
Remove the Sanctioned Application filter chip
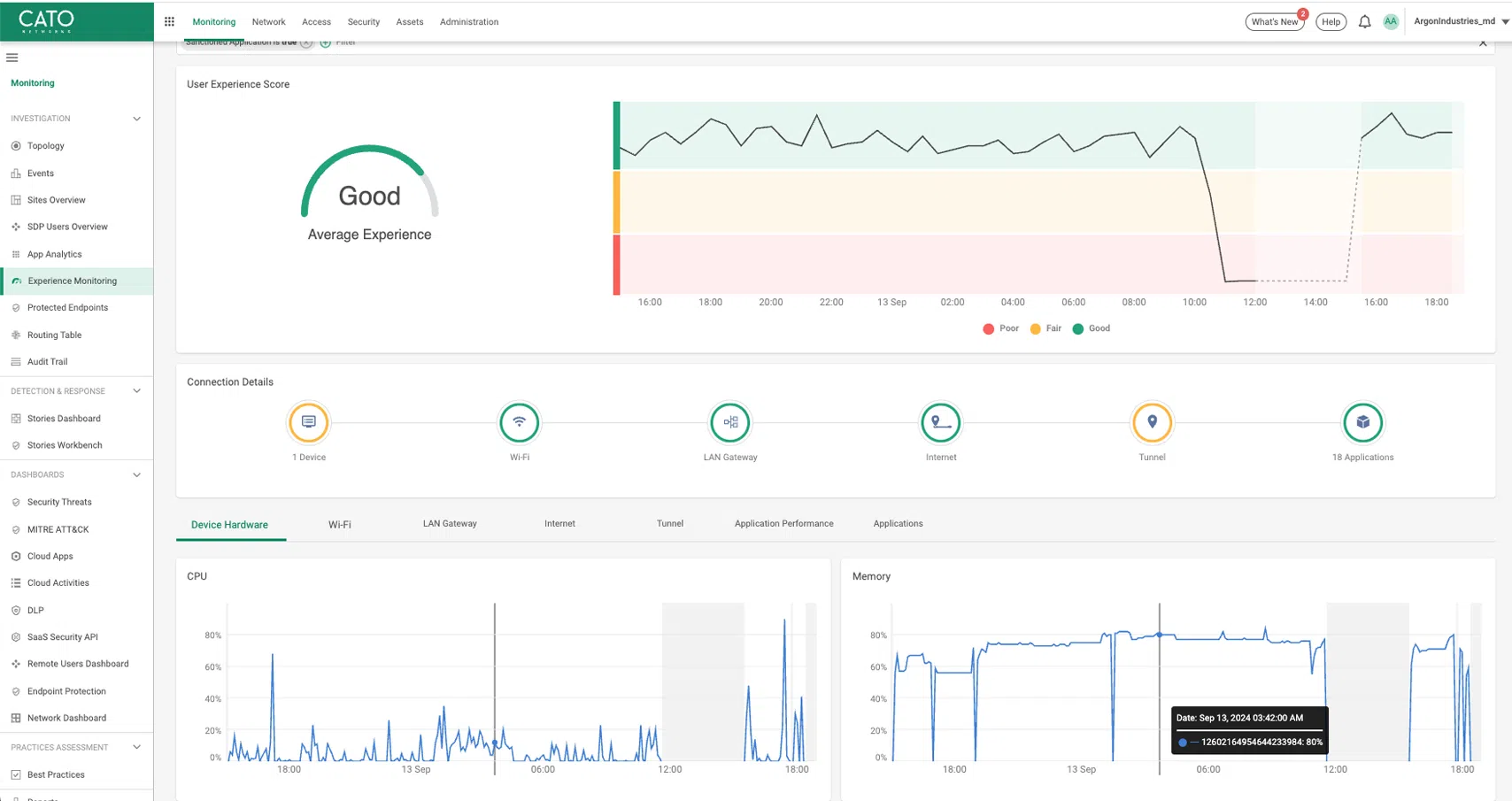(306, 42)
